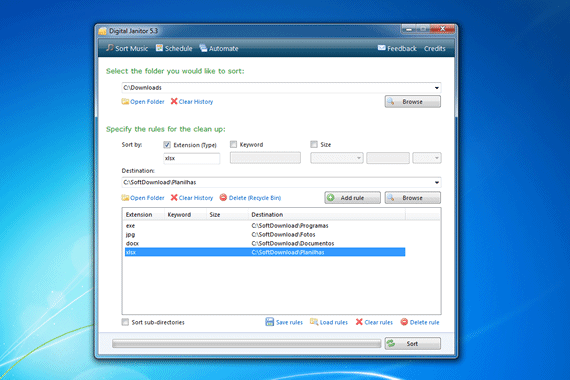Open the Size unit dropdown
This screenshot has height=380, width=570.
[427, 158]
